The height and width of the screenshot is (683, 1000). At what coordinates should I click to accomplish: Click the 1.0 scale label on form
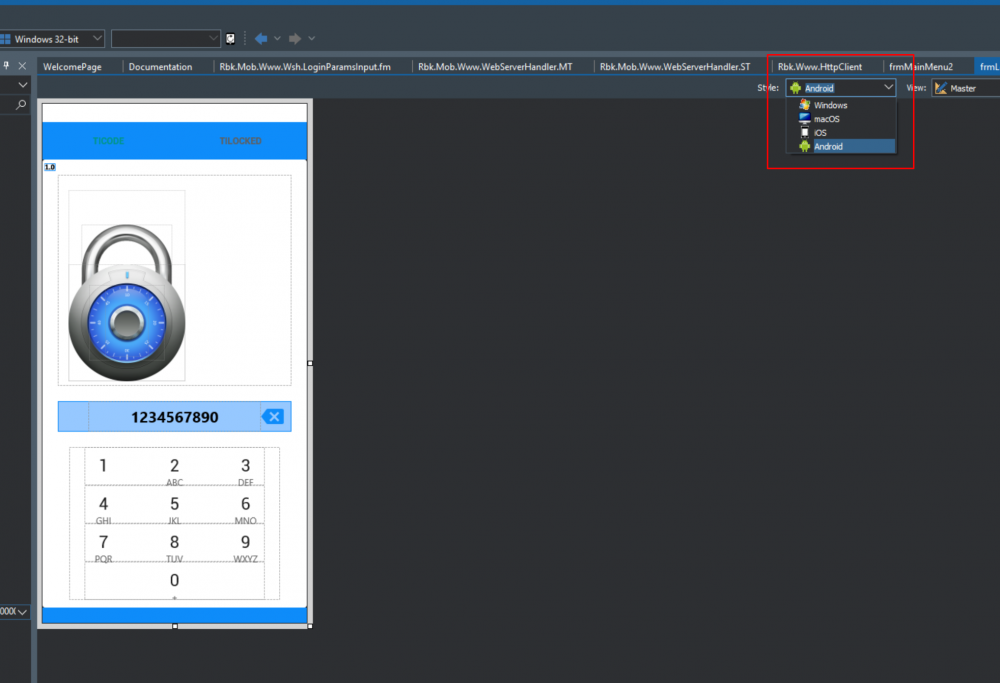[50, 167]
